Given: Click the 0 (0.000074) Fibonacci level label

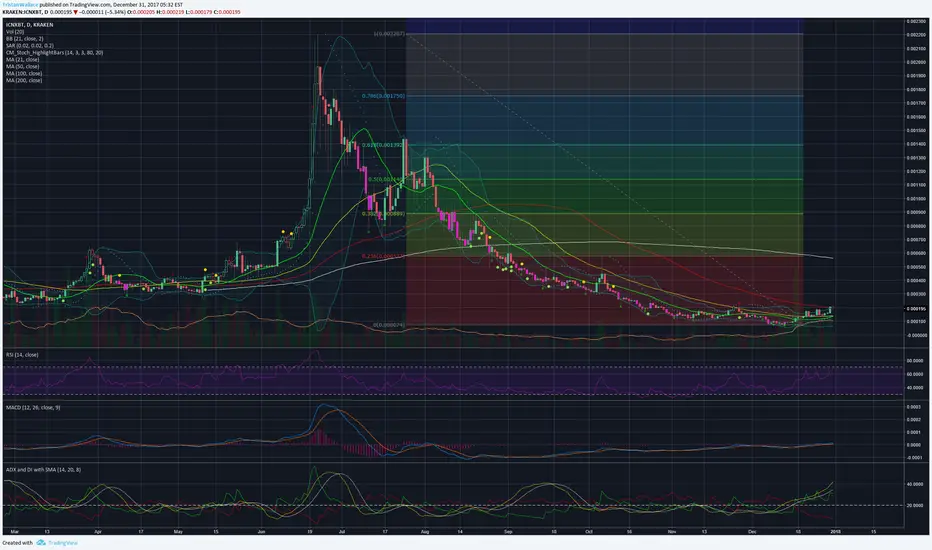Looking at the screenshot, I should click(389, 325).
